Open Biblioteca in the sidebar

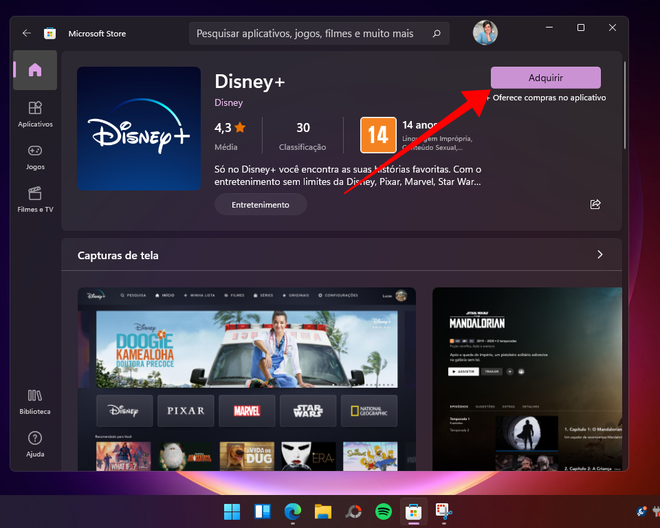pyautogui.click(x=35, y=402)
